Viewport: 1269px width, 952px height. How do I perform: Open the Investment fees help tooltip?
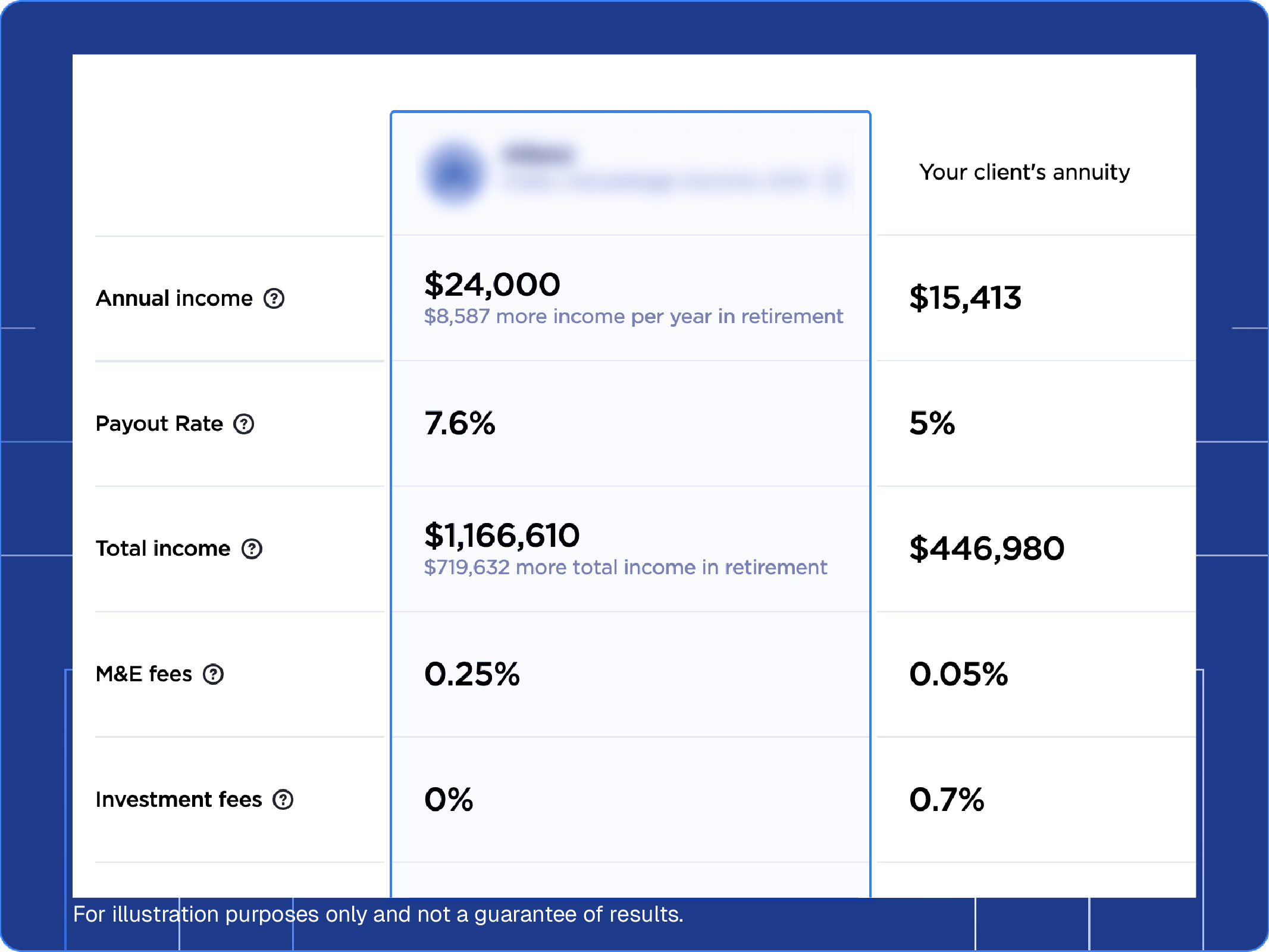(x=283, y=800)
